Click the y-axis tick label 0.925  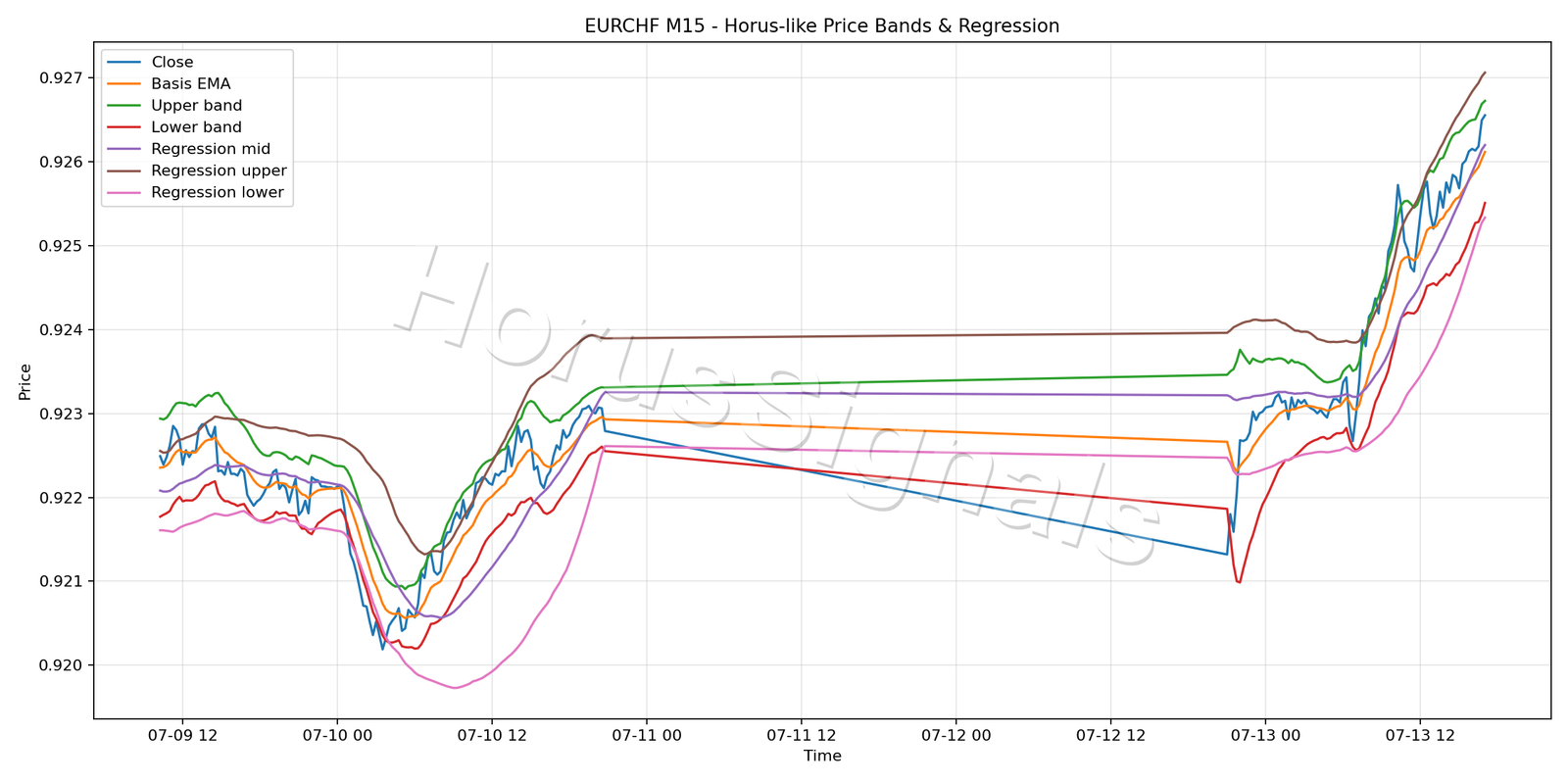coord(61,246)
